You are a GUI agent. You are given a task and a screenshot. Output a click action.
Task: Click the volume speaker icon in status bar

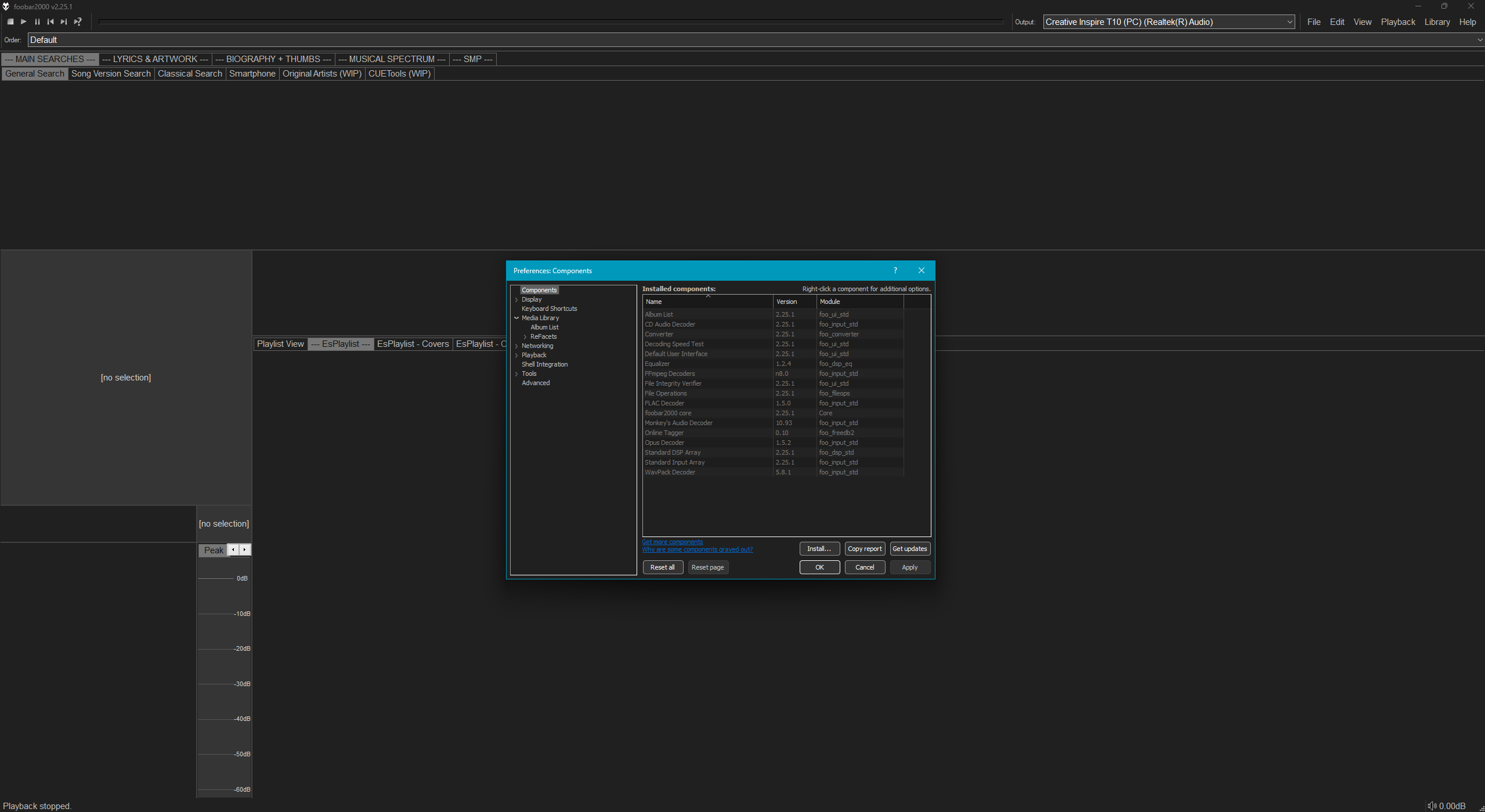pos(1432,806)
